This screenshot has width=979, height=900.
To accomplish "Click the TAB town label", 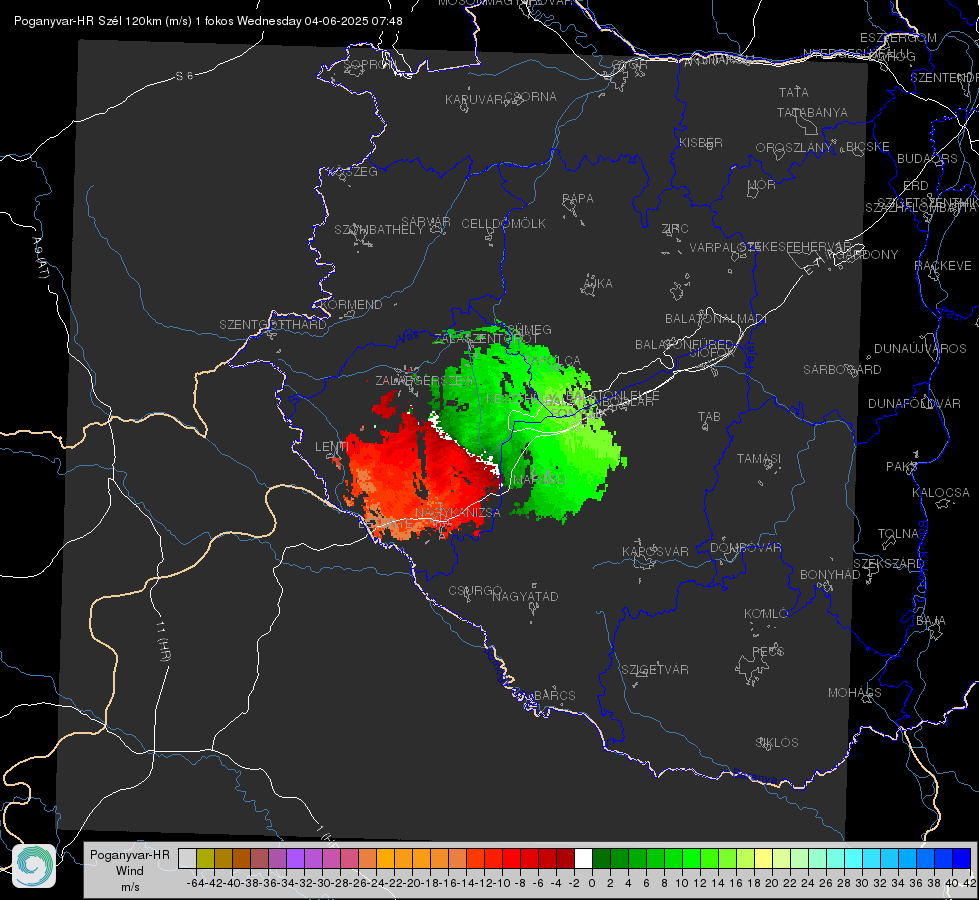I will [x=709, y=417].
